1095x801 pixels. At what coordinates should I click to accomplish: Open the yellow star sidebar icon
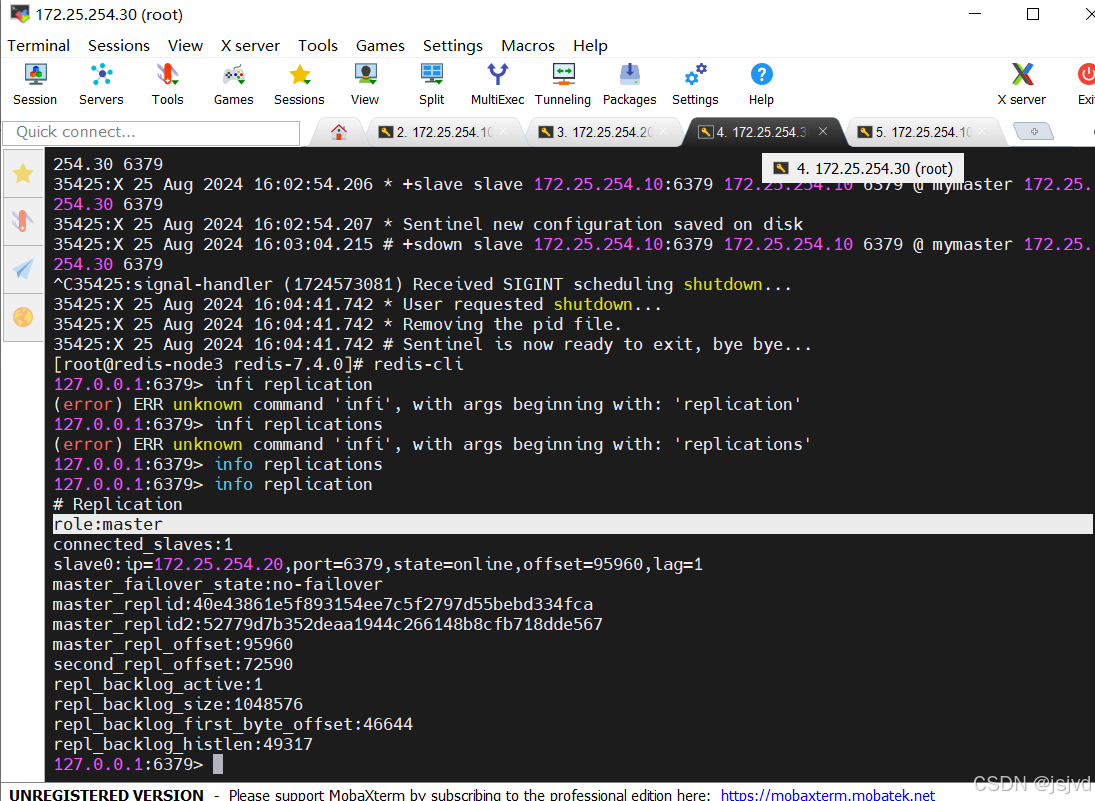(23, 174)
